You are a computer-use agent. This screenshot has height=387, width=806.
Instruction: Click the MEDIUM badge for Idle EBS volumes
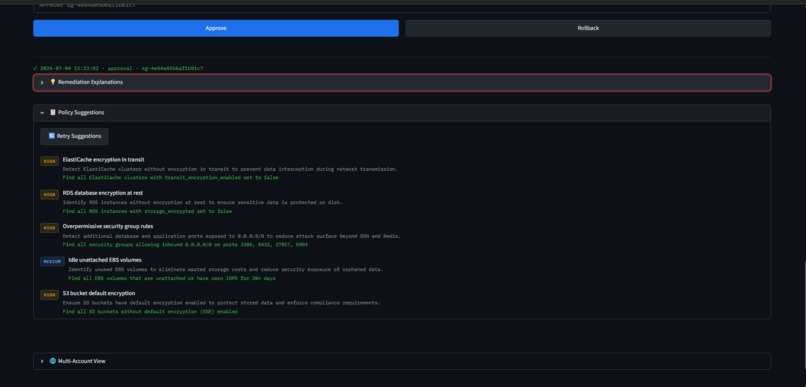tap(52, 262)
